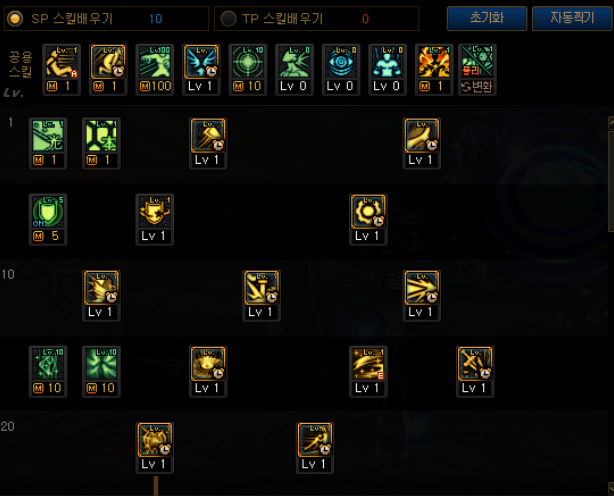Select the green shield ON skill Lv 5
The height and width of the screenshot is (496, 614).
coord(48,220)
